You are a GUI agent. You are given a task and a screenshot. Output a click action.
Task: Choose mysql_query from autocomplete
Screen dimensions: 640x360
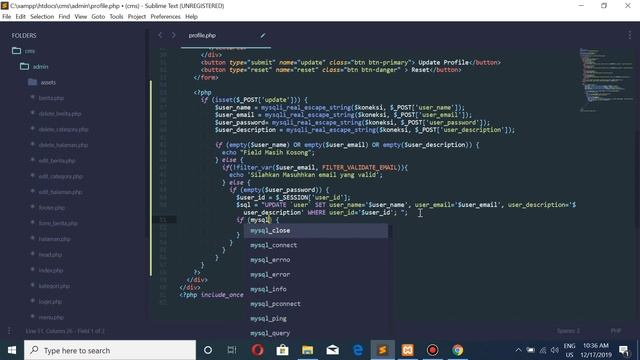pyautogui.click(x=316, y=333)
